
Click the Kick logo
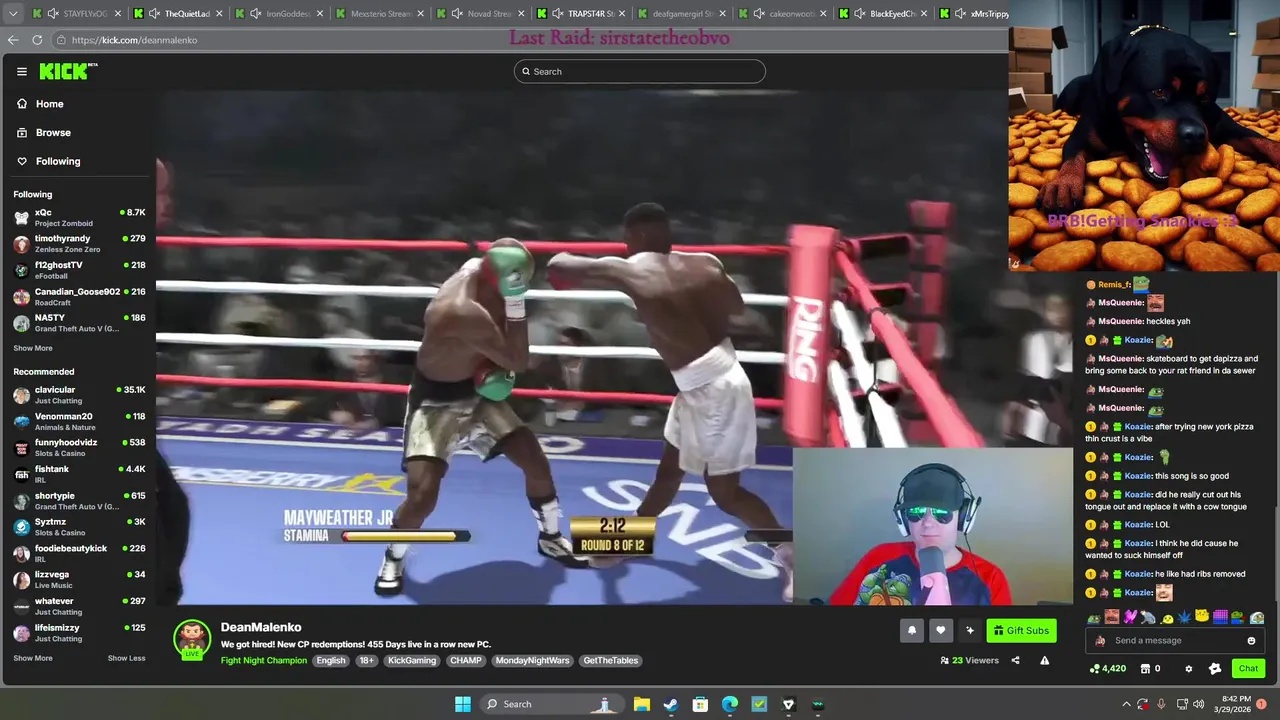tap(68, 71)
